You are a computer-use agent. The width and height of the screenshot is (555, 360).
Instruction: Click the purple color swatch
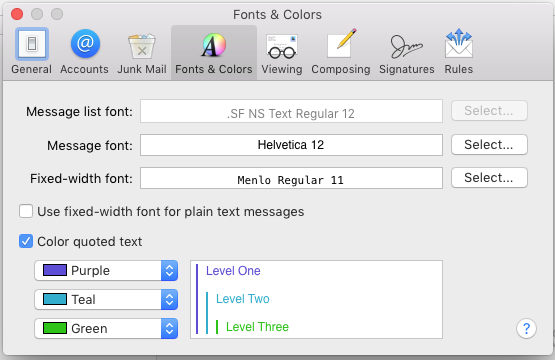point(55,270)
